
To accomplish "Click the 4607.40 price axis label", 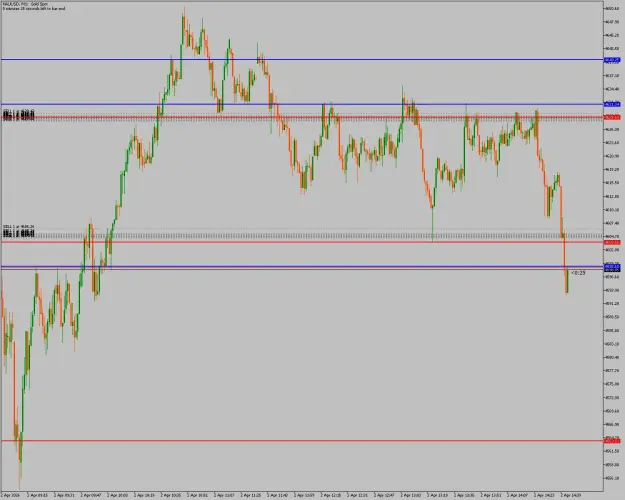I will click(x=613, y=223).
